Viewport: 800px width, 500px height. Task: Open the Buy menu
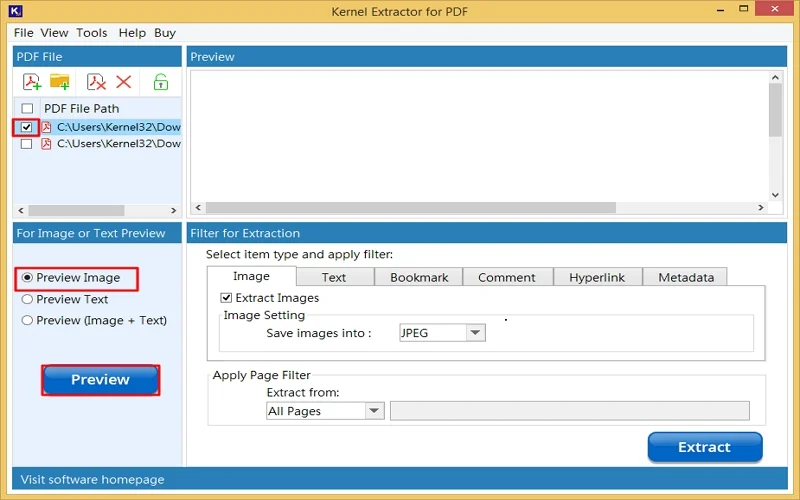[x=165, y=33]
